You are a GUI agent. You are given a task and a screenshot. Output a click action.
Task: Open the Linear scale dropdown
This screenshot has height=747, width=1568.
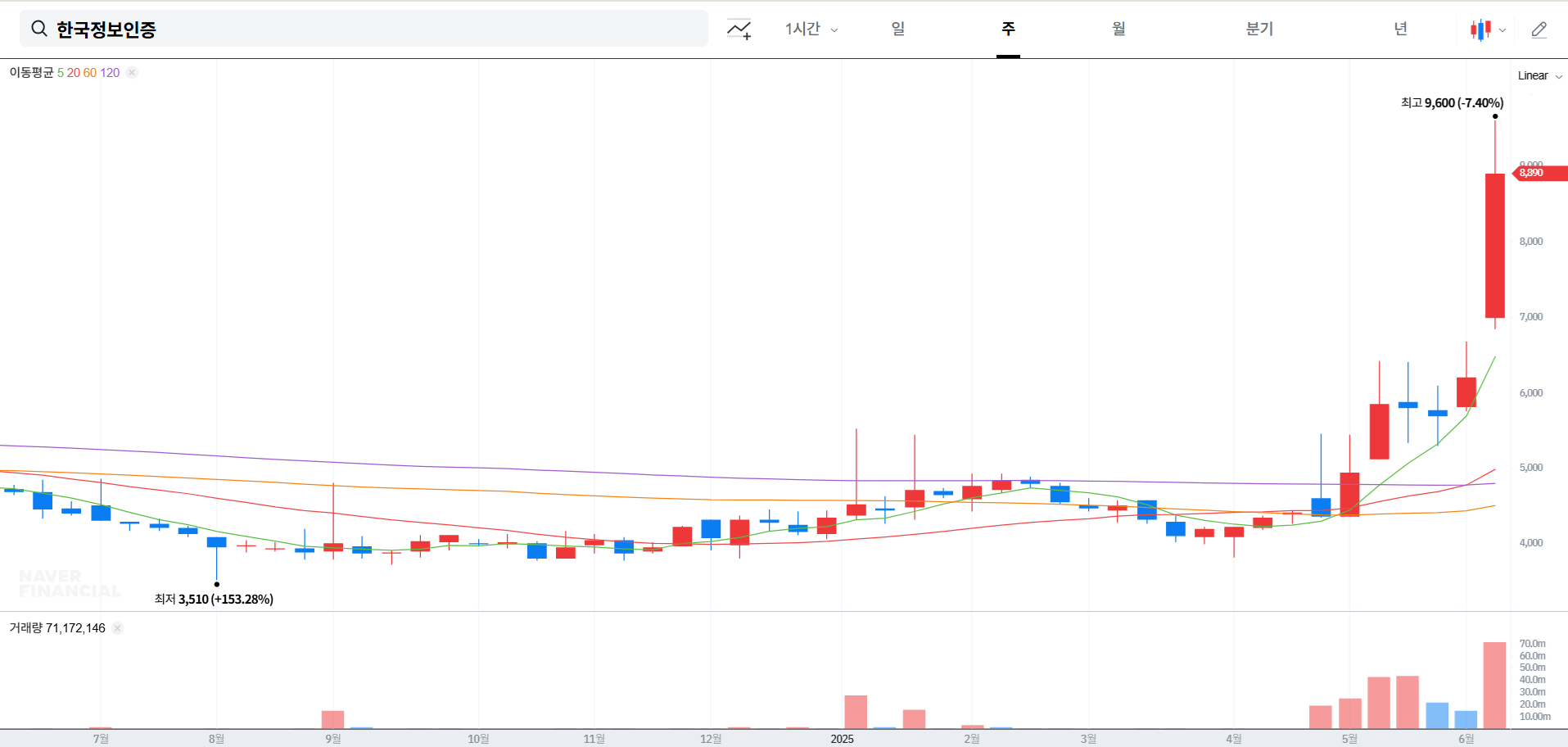[x=1540, y=75]
